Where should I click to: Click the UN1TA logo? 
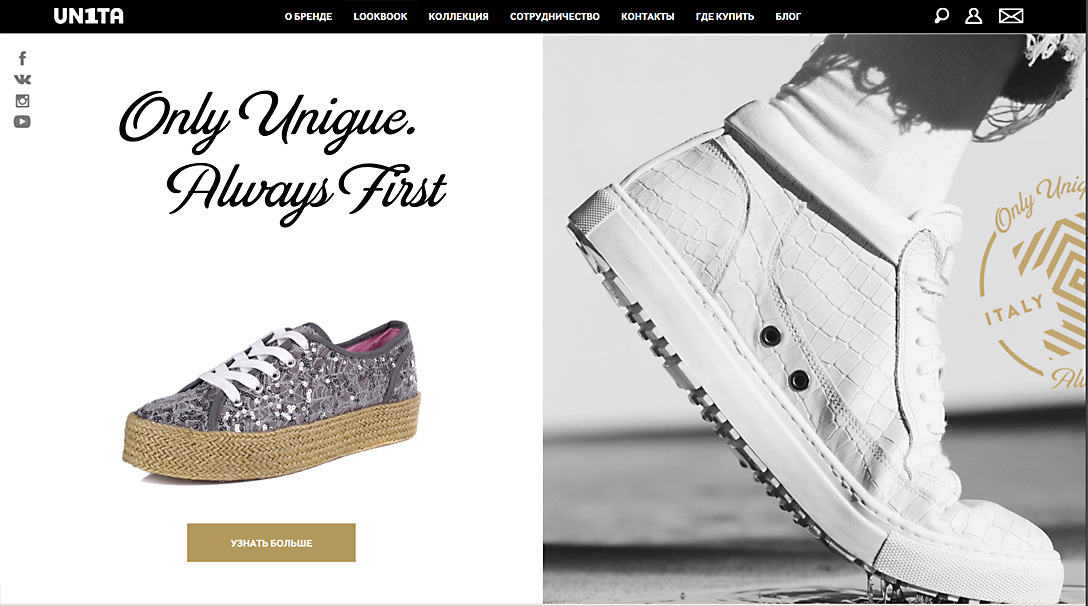(89, 16)
